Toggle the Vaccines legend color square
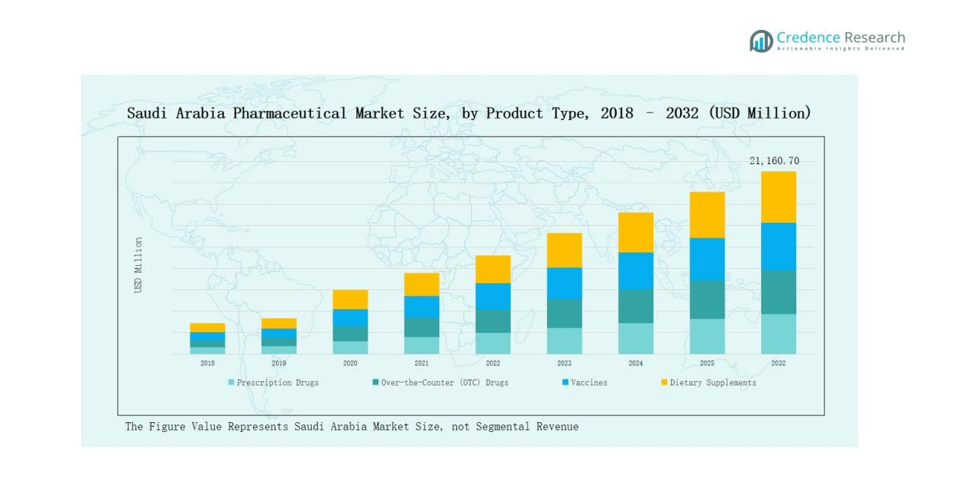This screenshot has width=976, height=492. point(565,383)
